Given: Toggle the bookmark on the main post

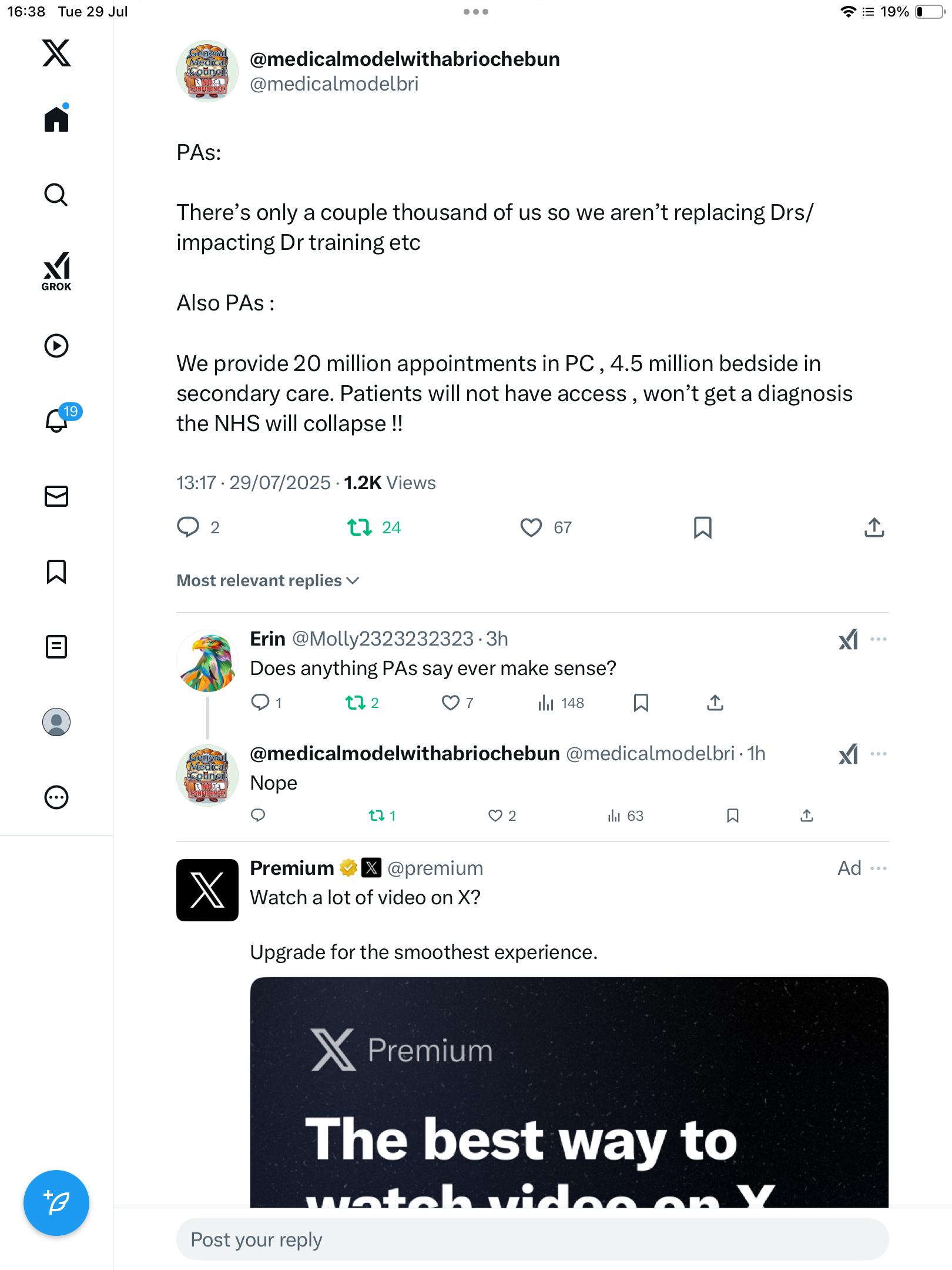Looking at the screenshot, I should pyautogui.click(x=703, y=527).
